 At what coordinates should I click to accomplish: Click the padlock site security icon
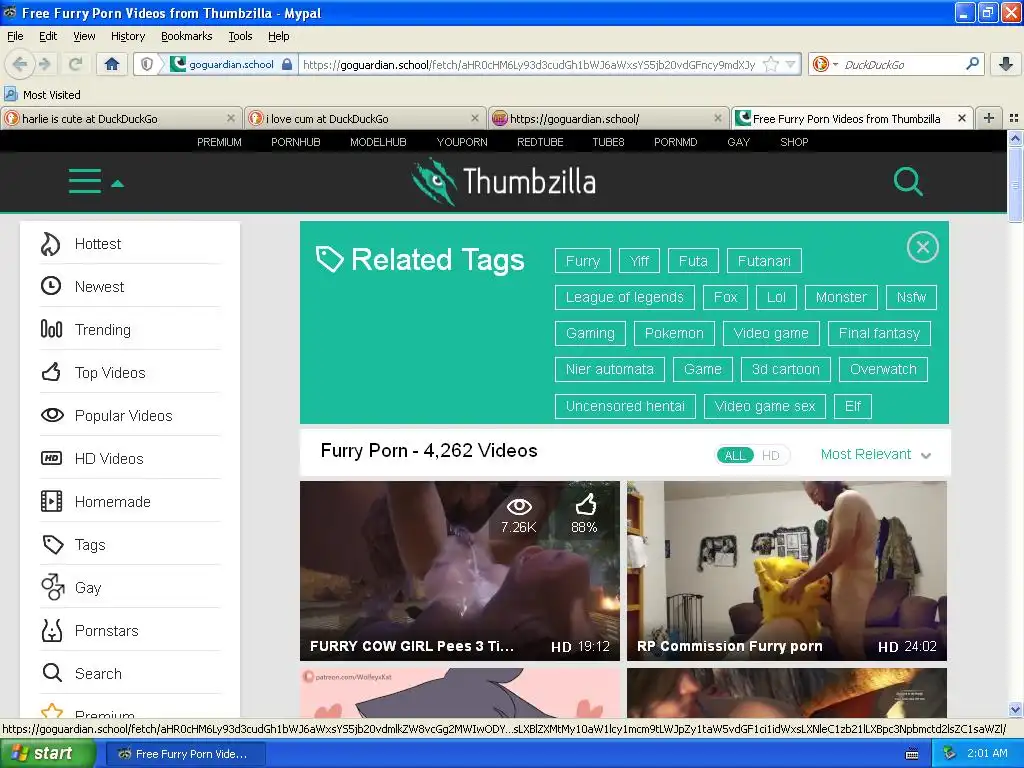[x=287, y=64]
